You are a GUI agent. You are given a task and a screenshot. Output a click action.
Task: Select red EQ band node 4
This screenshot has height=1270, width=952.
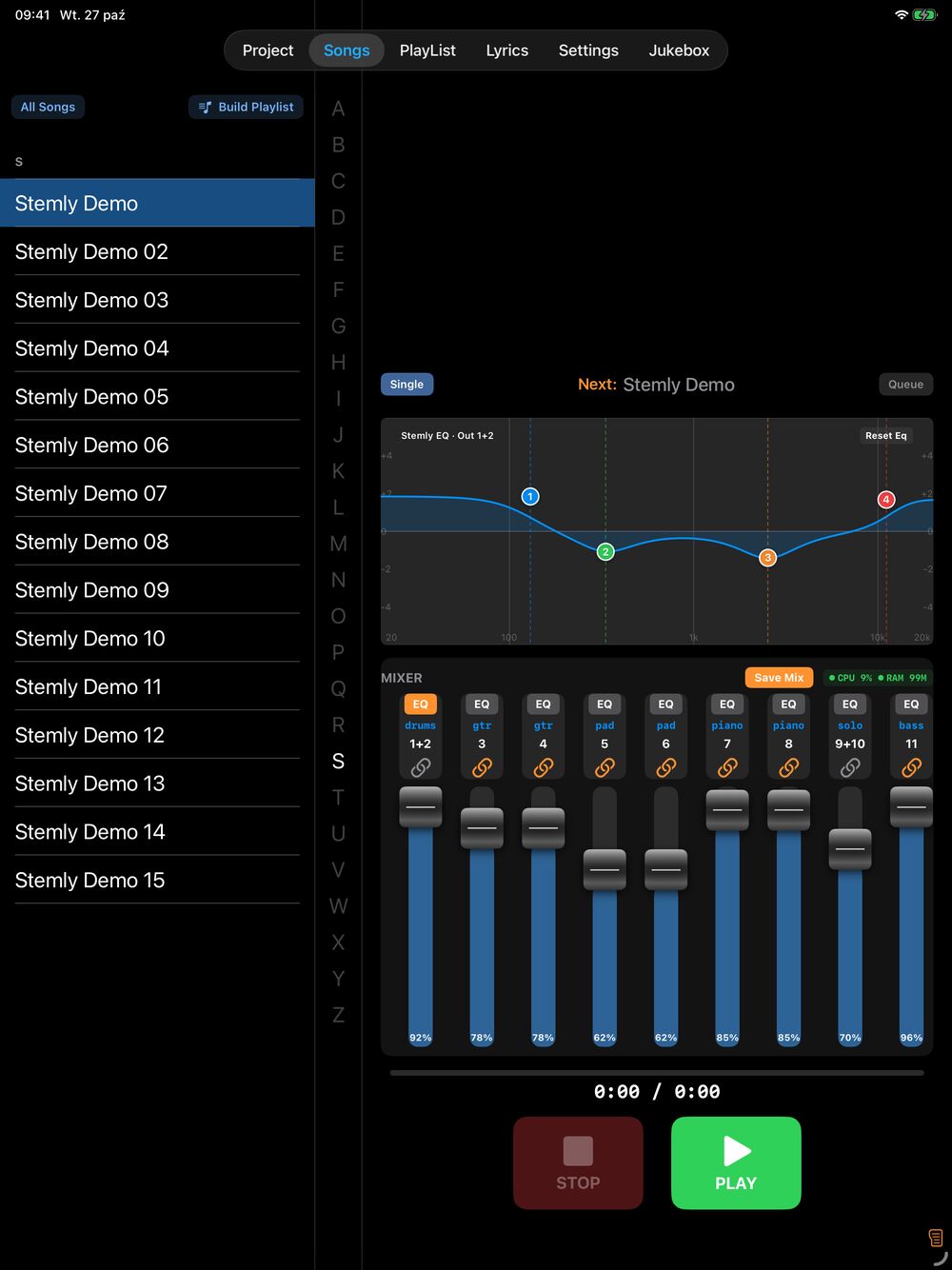[x=886, y=499]
